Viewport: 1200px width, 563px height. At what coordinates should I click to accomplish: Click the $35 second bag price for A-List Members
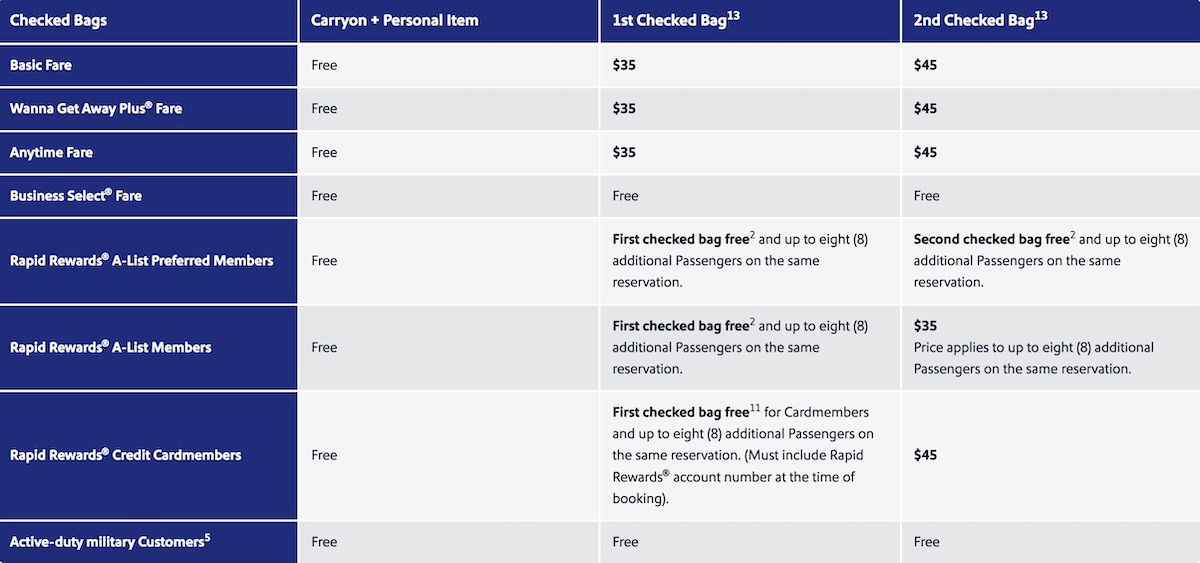[x=925, y=326]
